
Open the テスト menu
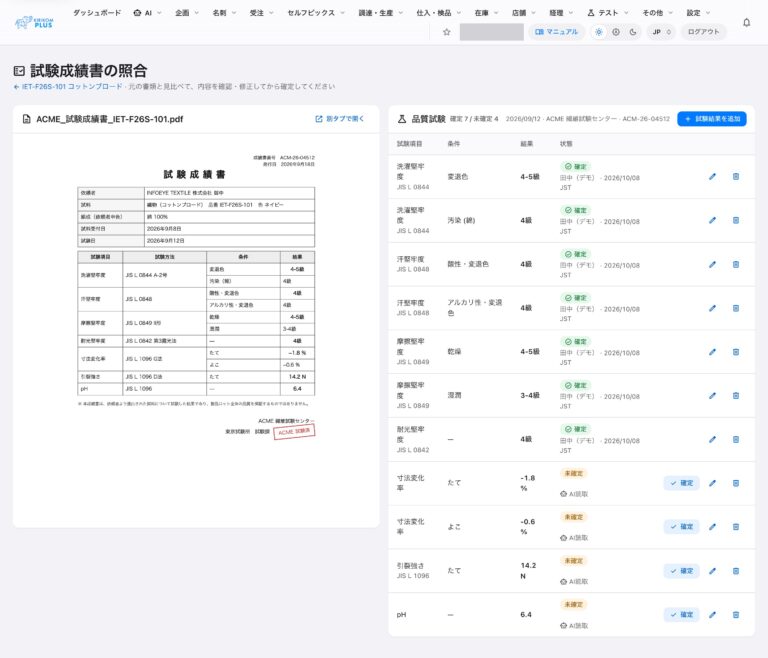(x=607, y=13)
